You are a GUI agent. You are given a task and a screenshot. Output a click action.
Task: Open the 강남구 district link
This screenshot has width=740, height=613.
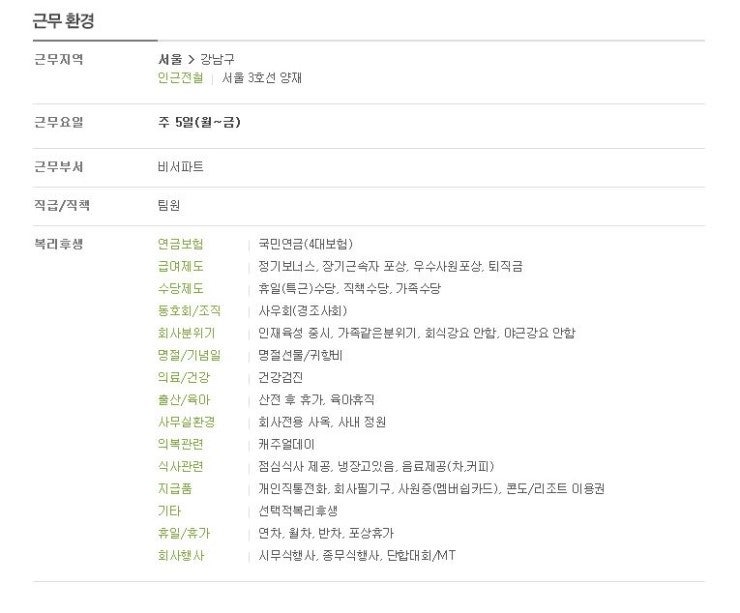coord(217,59)
